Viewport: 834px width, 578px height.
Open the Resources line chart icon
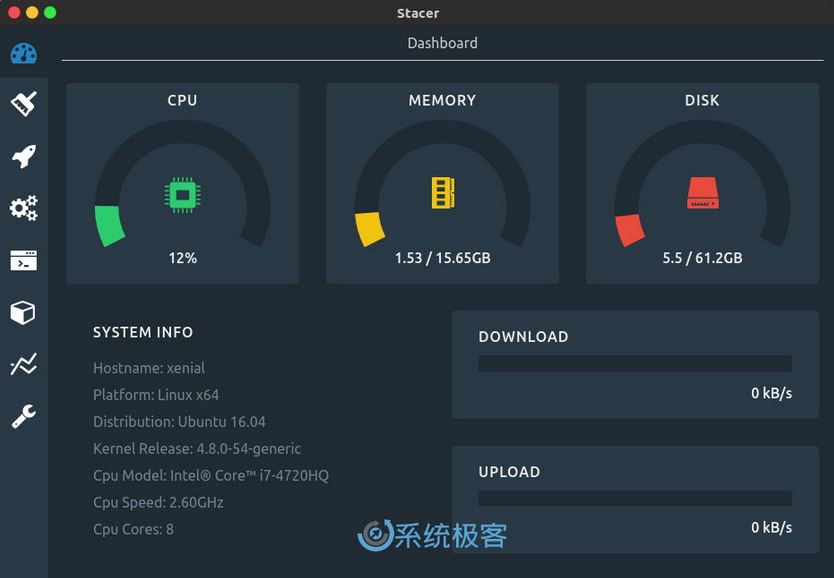click(23, 364)
